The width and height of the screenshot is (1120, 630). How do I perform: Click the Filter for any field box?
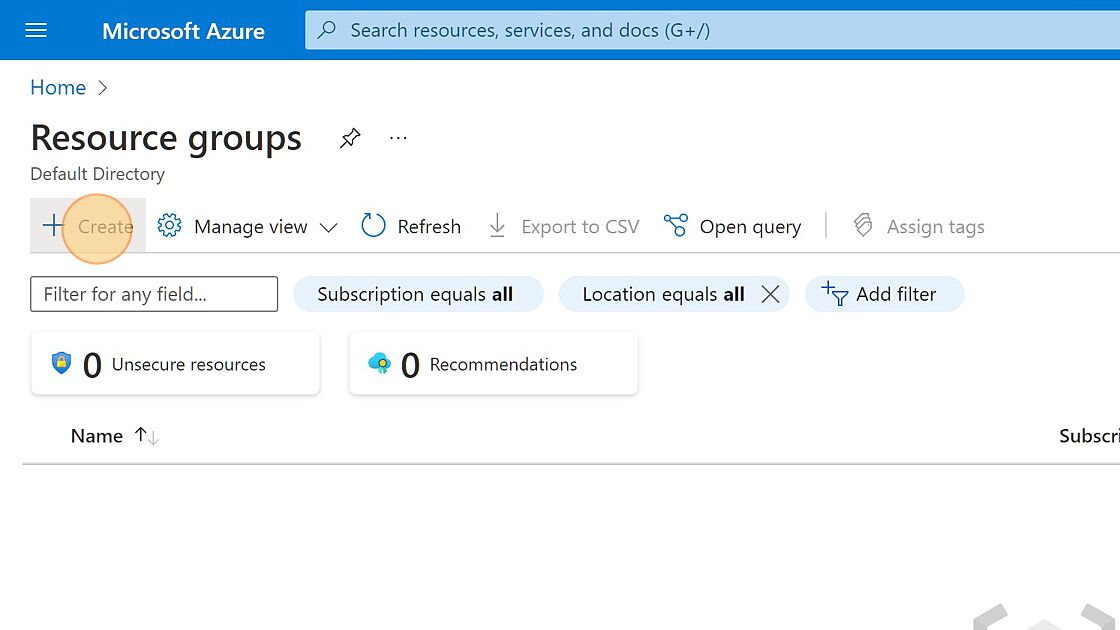pos(154,294)
